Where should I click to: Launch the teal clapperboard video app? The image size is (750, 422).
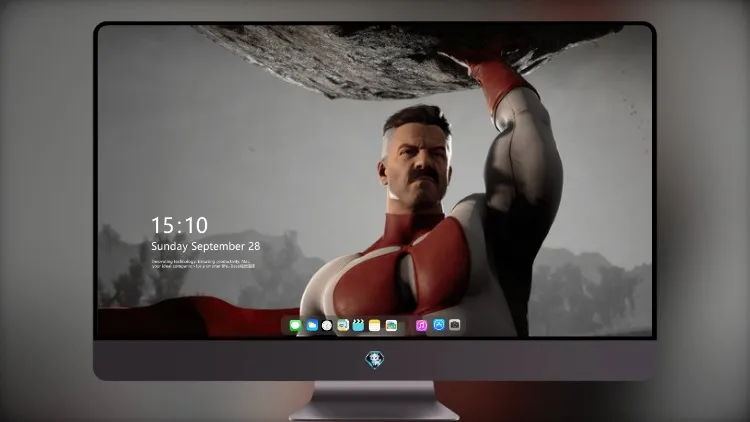point(358,325)
